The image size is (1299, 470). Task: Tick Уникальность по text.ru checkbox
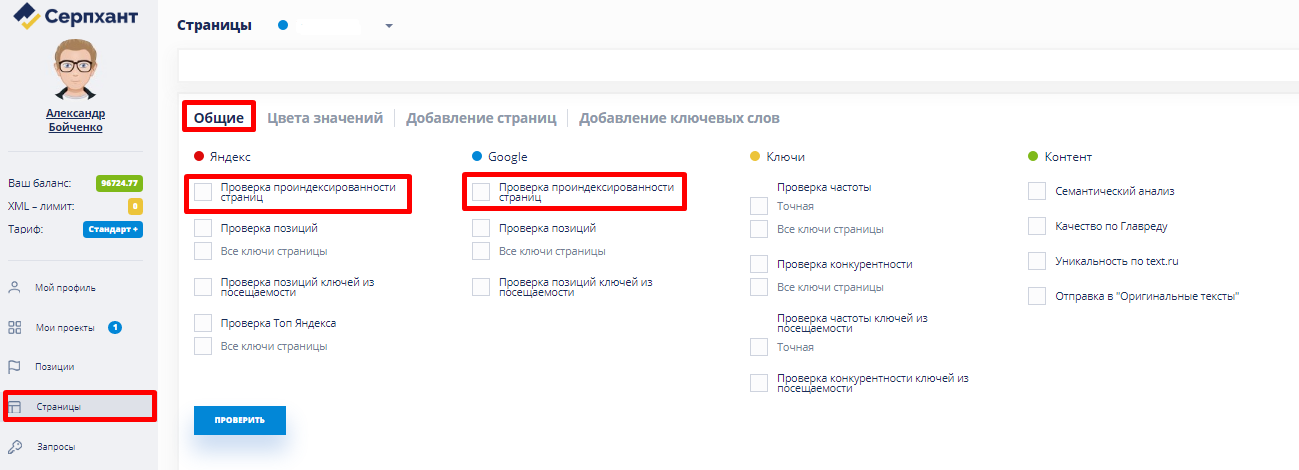pyautogui.click(x=1037, y=261)
